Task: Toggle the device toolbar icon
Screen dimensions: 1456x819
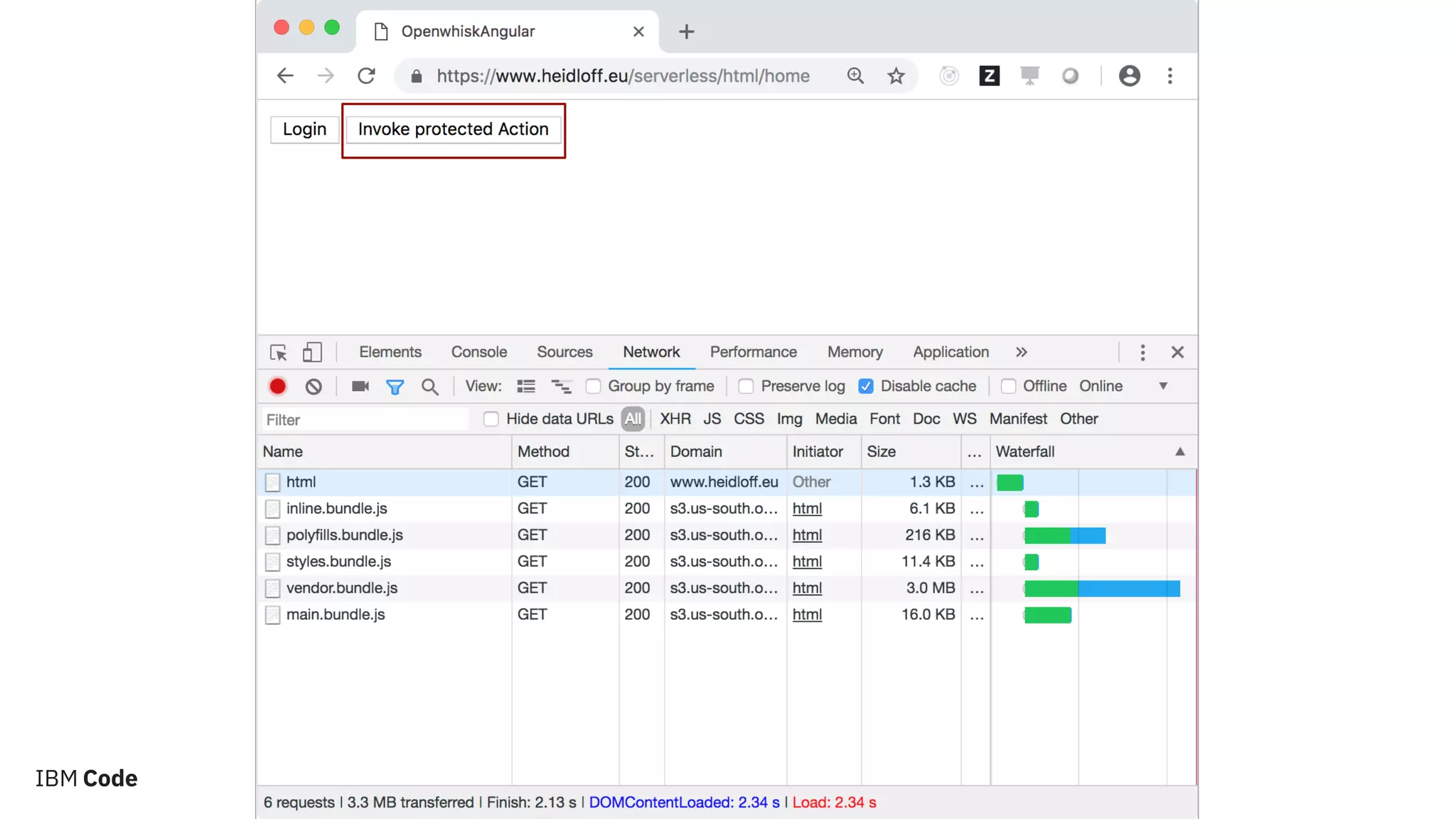Action: (x=312, y=353)
